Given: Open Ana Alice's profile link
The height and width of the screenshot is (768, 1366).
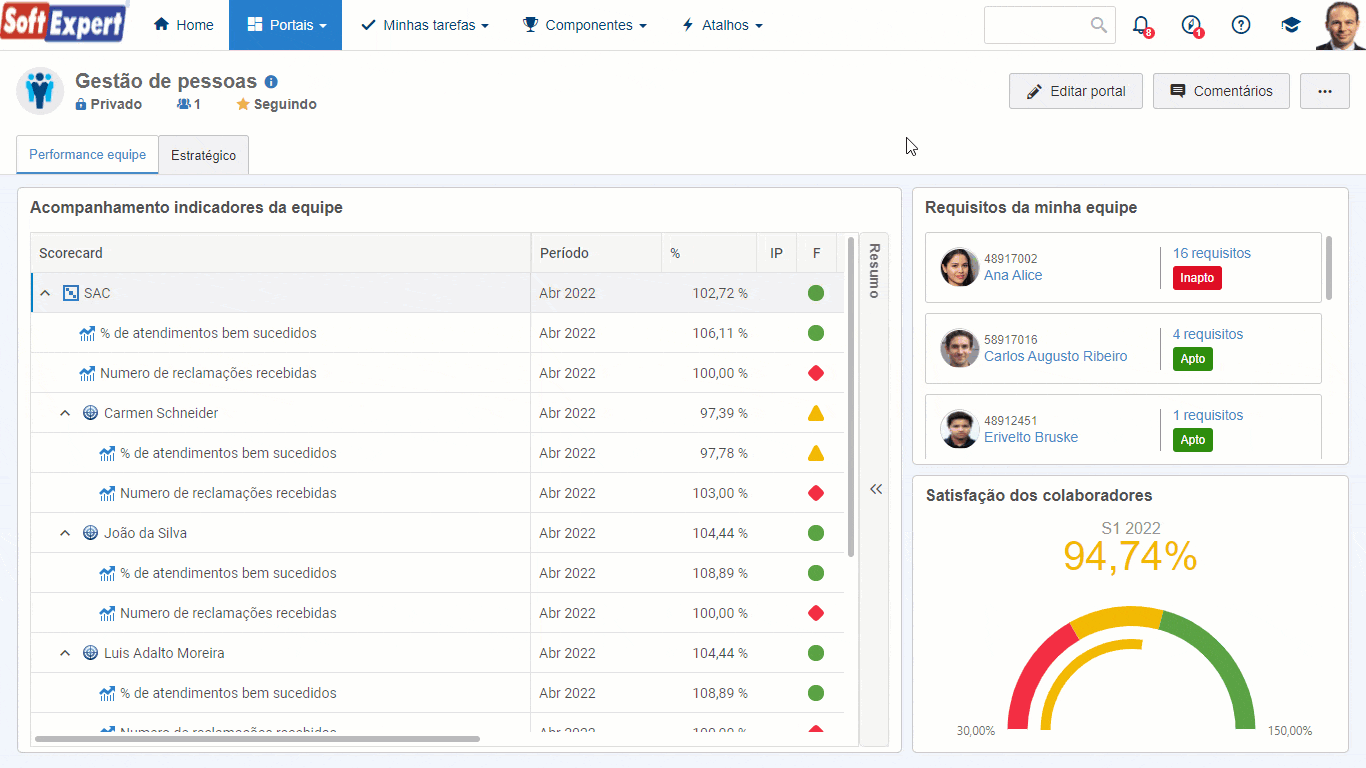Looking at the screenshot, I should (1013, 275).
